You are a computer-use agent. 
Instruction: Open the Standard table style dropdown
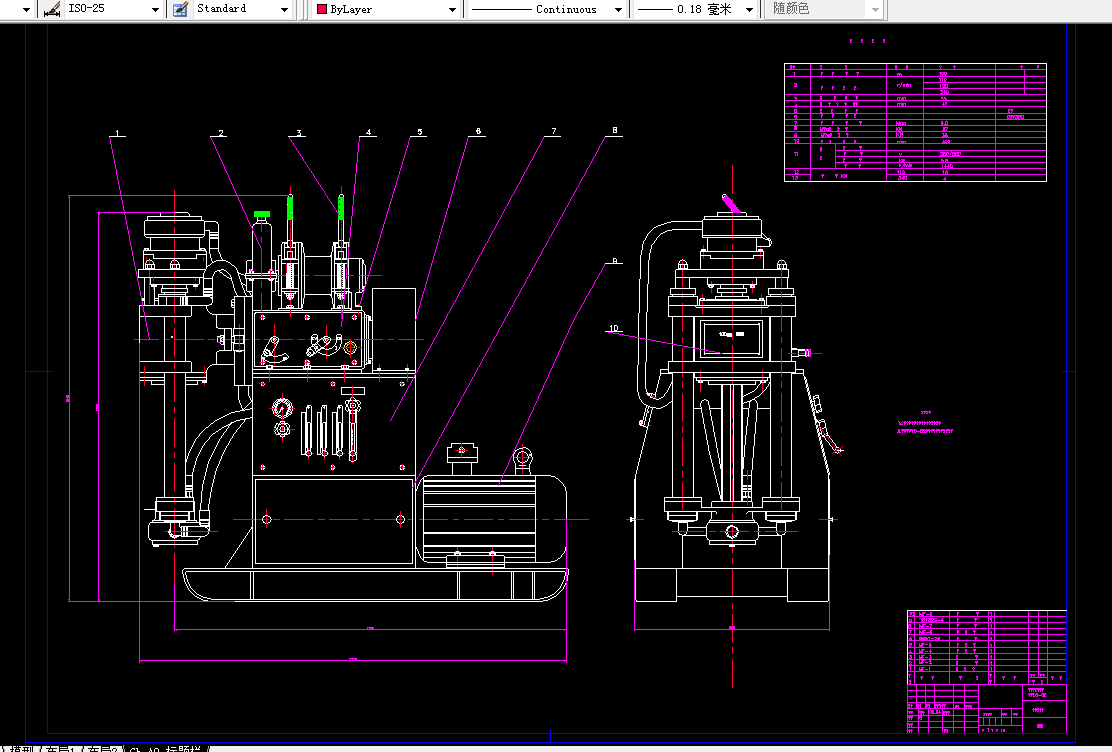pos(284,10)
